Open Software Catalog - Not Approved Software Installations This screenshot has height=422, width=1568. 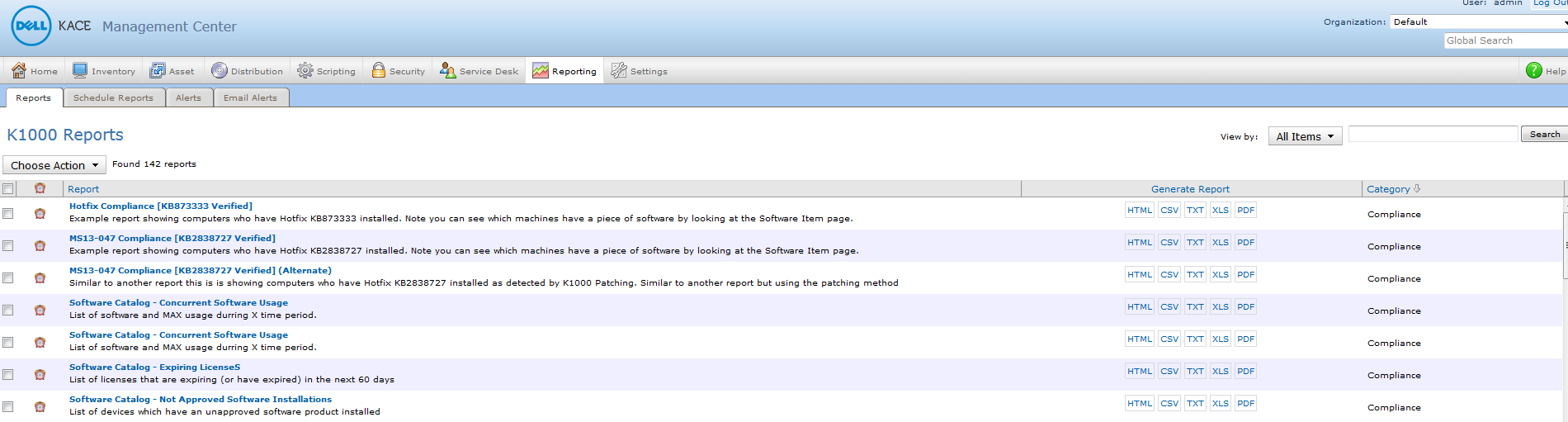(x=201, y=399)
